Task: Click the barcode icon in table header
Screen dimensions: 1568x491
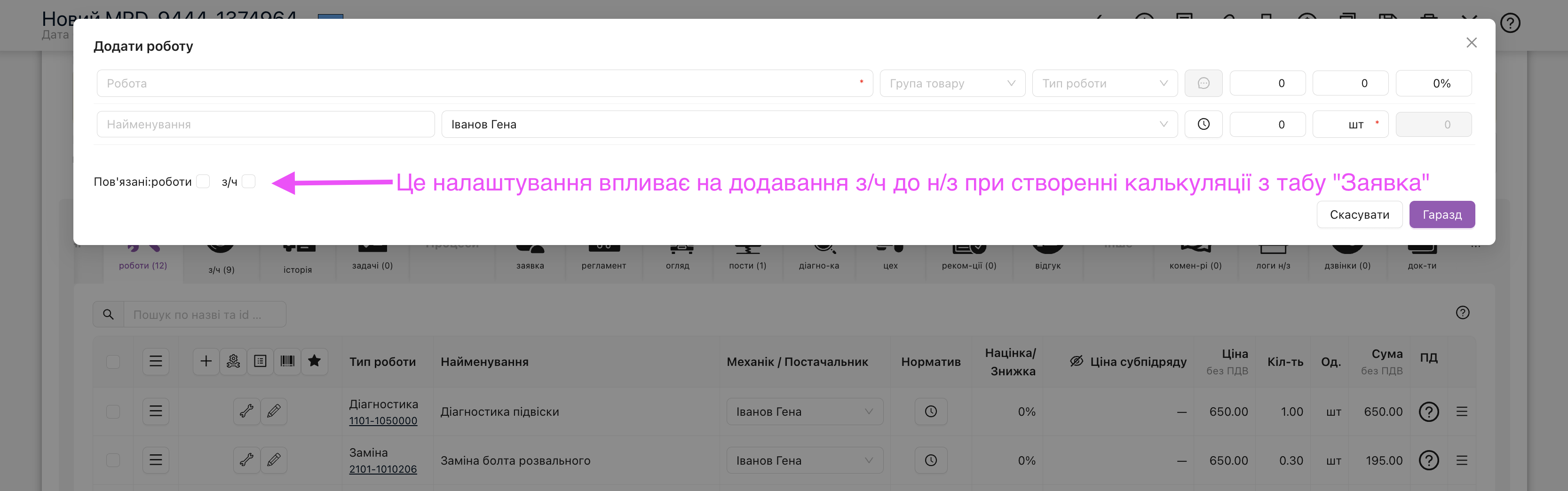Action: tap(287, 361)
